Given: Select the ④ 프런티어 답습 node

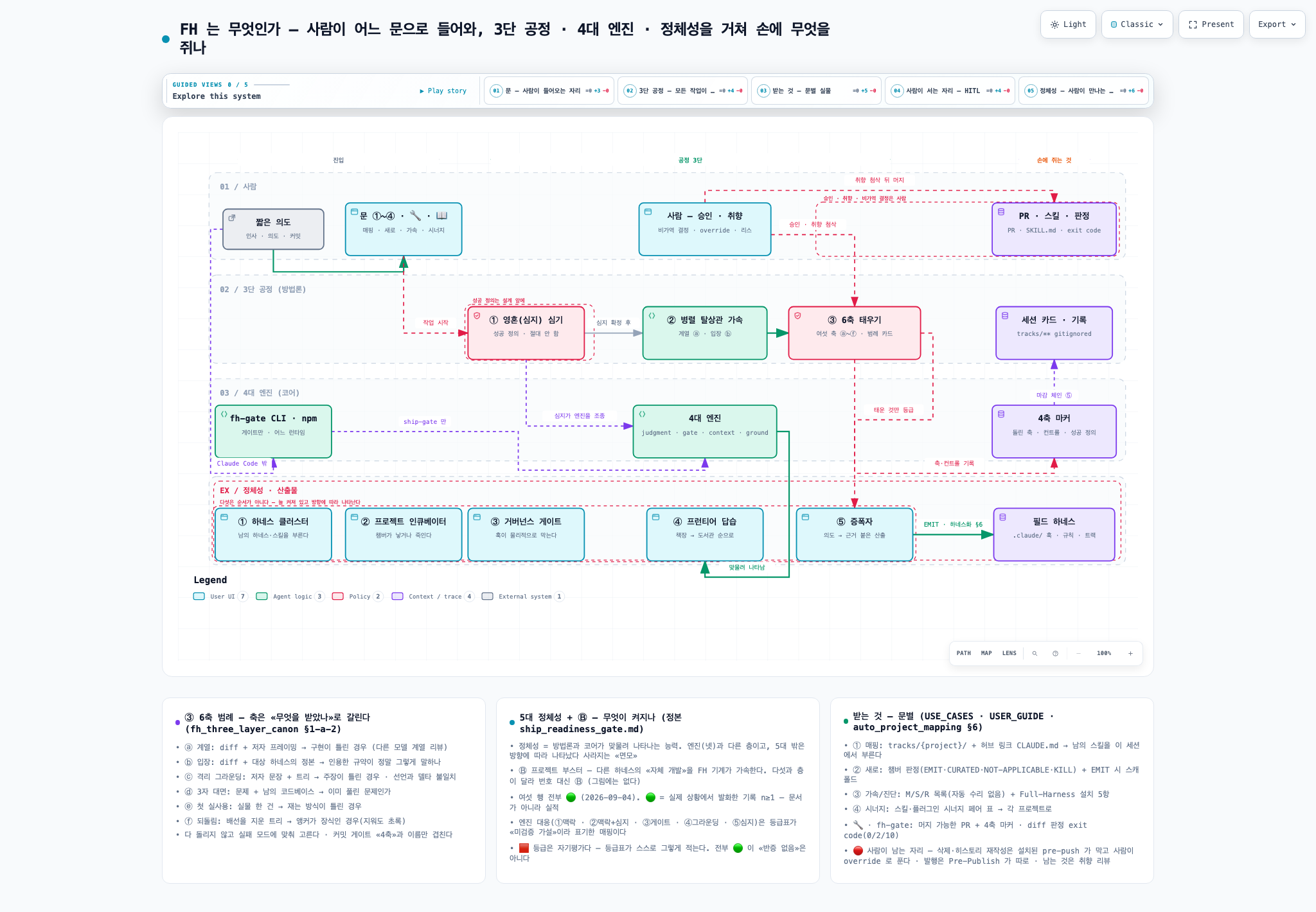Looking at the screenshot, I should tap(705, 534).
